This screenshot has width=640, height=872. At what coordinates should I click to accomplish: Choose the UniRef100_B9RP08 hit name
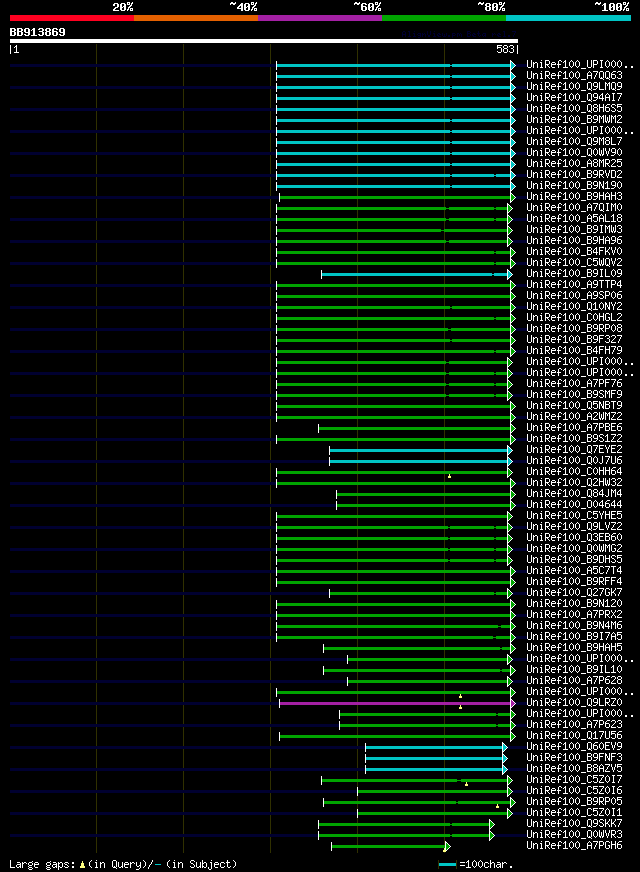(x=574, y=329)
